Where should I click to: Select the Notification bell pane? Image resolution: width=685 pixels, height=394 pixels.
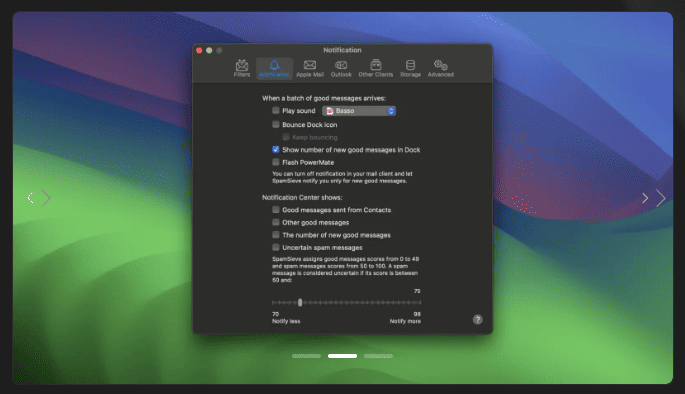pyautogui.click(x=274, y=69)
